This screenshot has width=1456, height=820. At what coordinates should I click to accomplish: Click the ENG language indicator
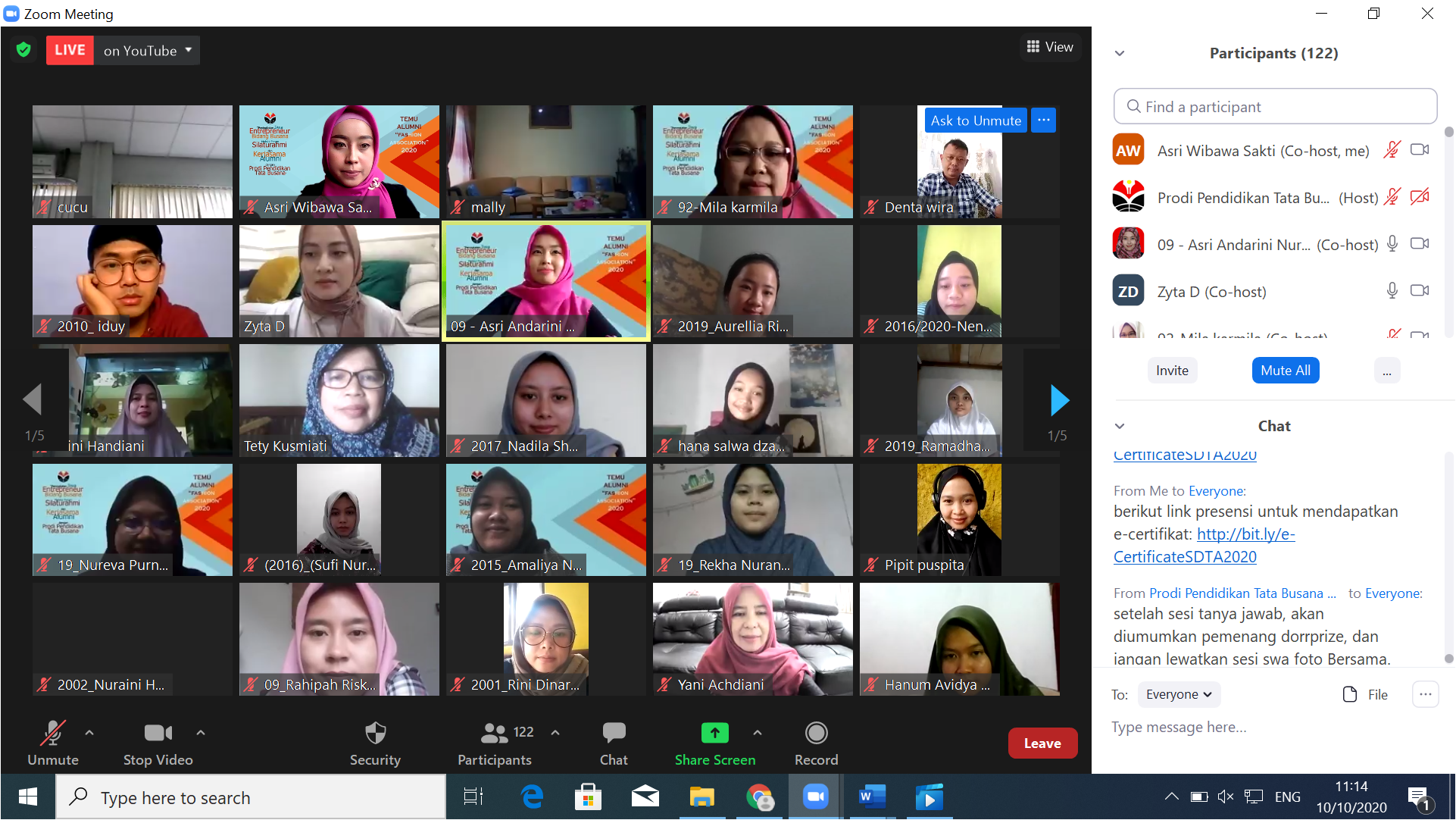coord(1287,797)
